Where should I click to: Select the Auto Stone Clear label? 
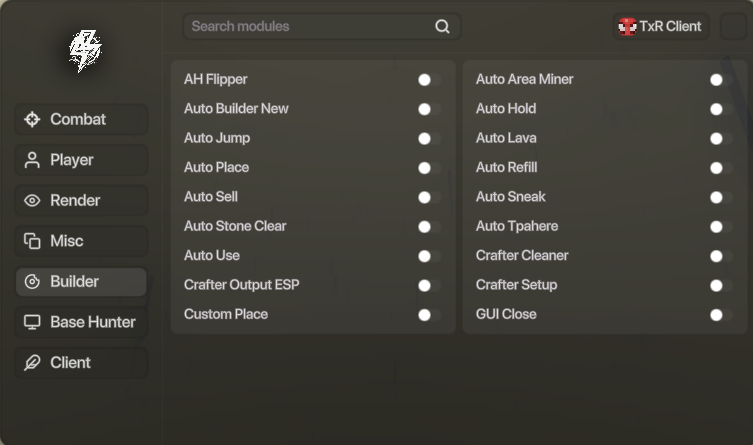point(235,226)
